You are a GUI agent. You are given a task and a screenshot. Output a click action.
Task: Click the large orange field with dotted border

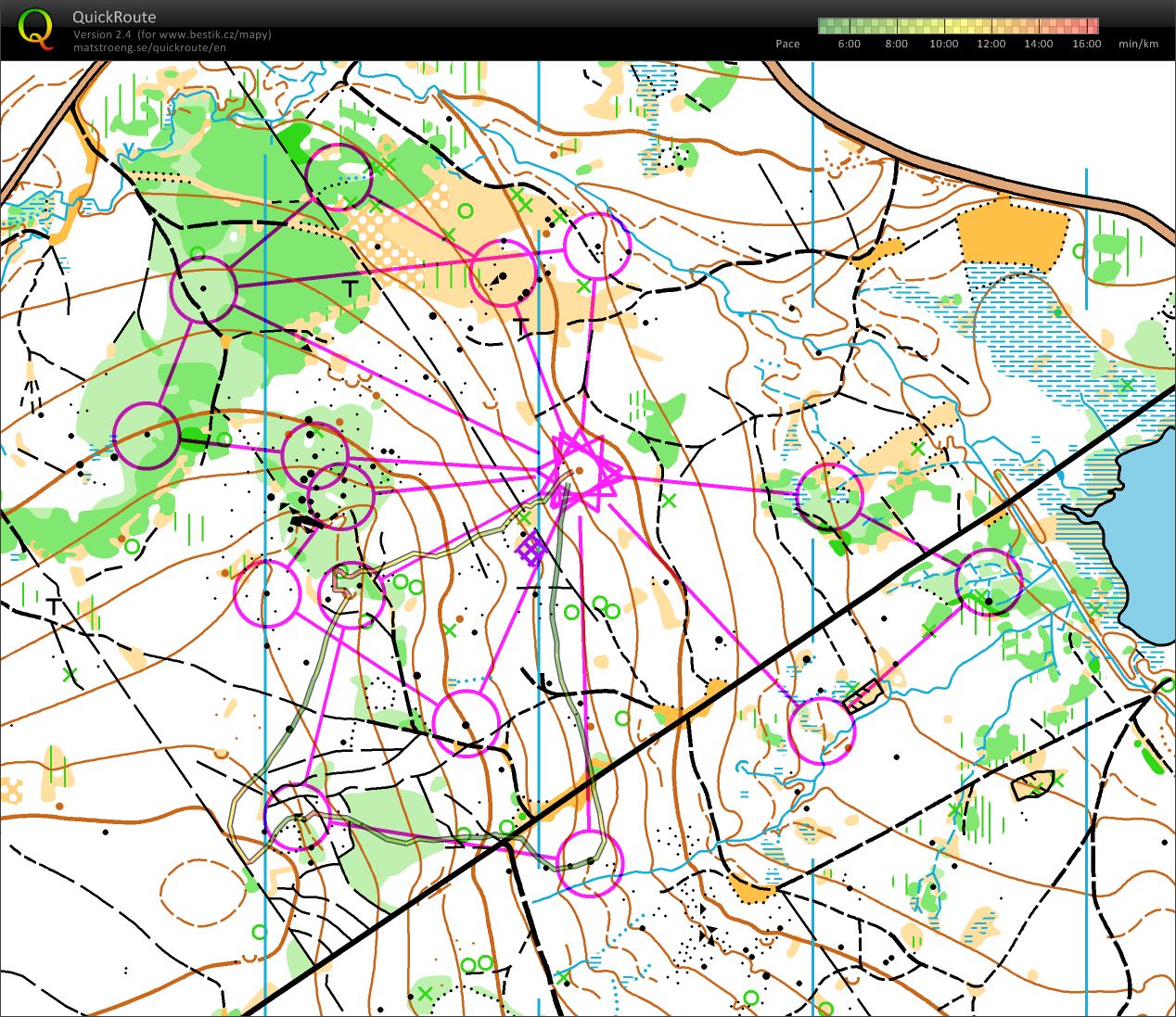click(x=1012, y=237)
